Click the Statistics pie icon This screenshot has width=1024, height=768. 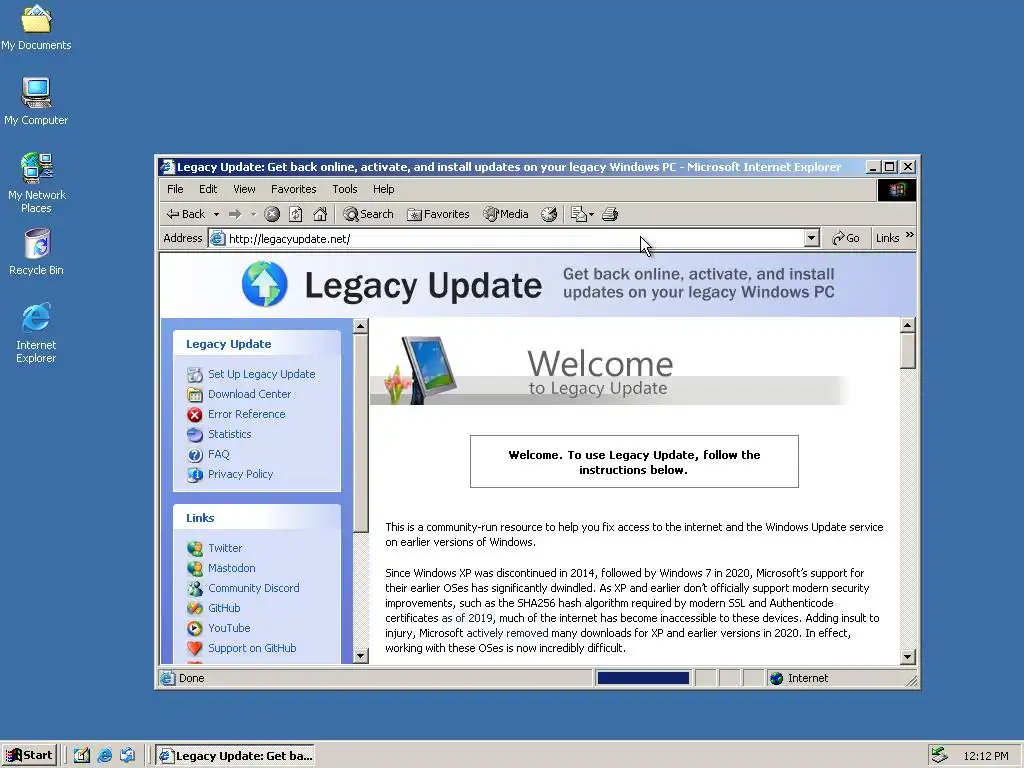195,434
